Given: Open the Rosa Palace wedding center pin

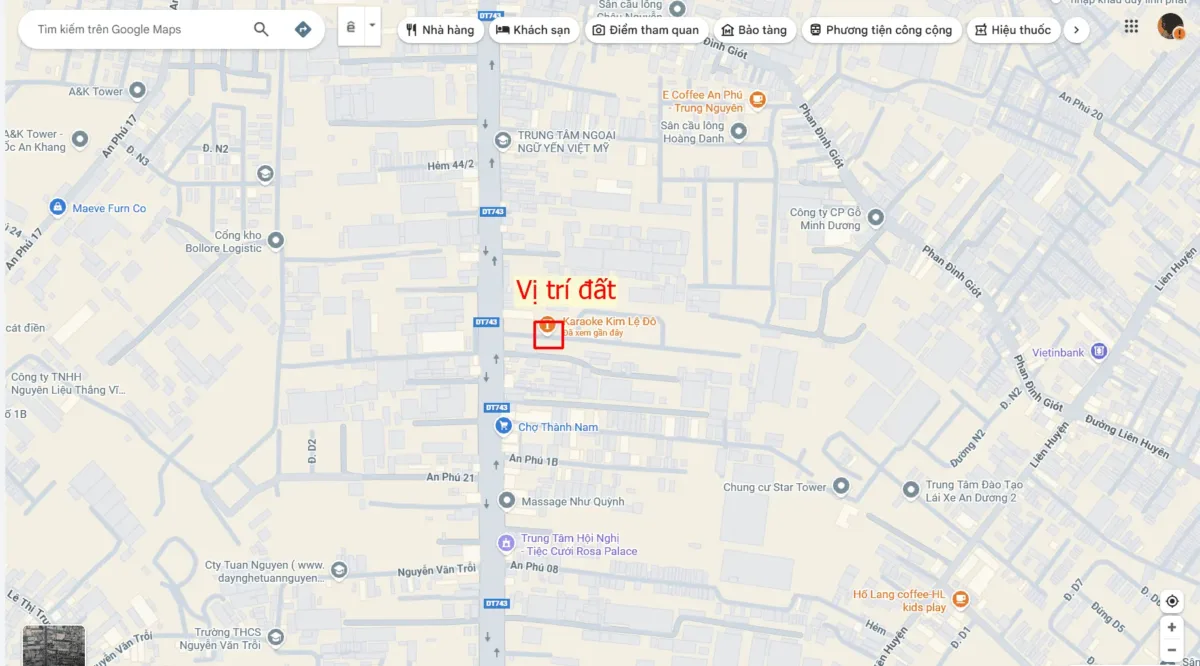Looking at the screenshot, I should click(x=506, y=543).
